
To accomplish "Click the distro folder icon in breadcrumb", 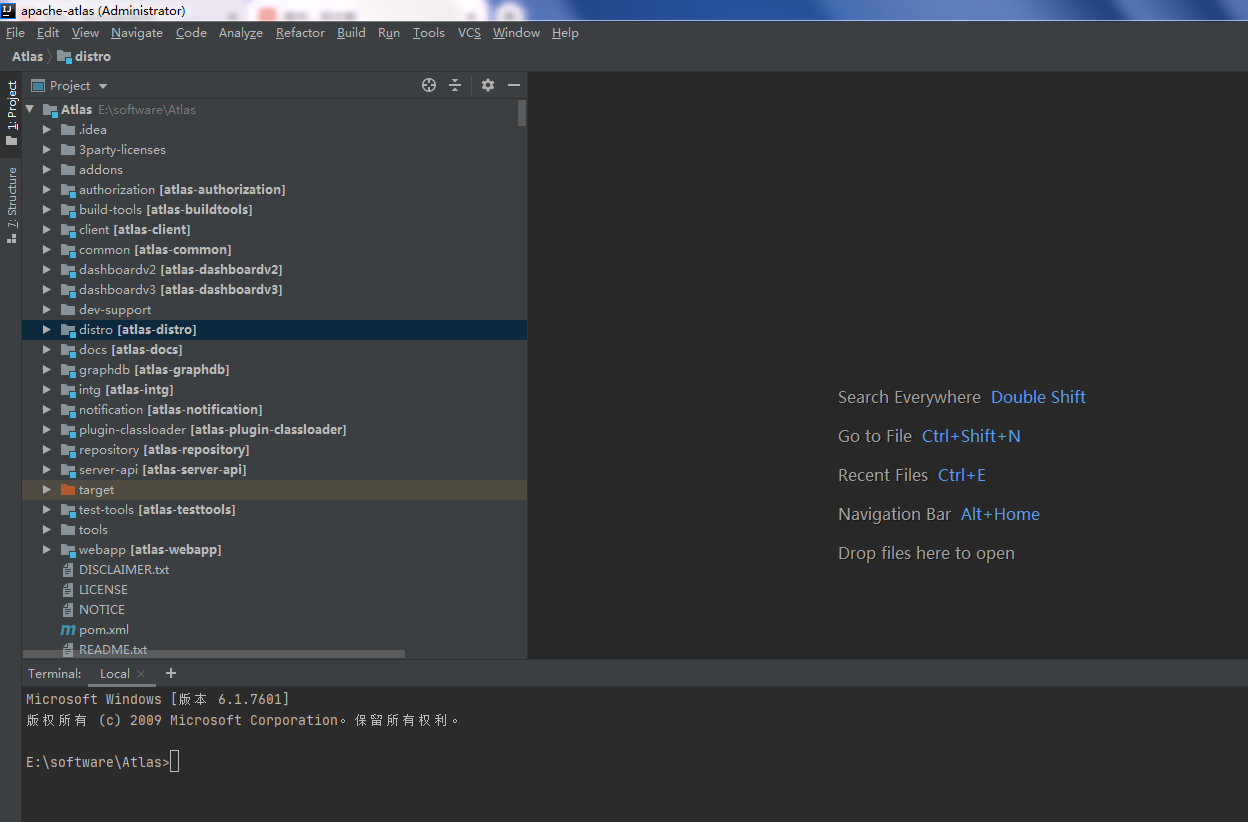I will [64, 57].
